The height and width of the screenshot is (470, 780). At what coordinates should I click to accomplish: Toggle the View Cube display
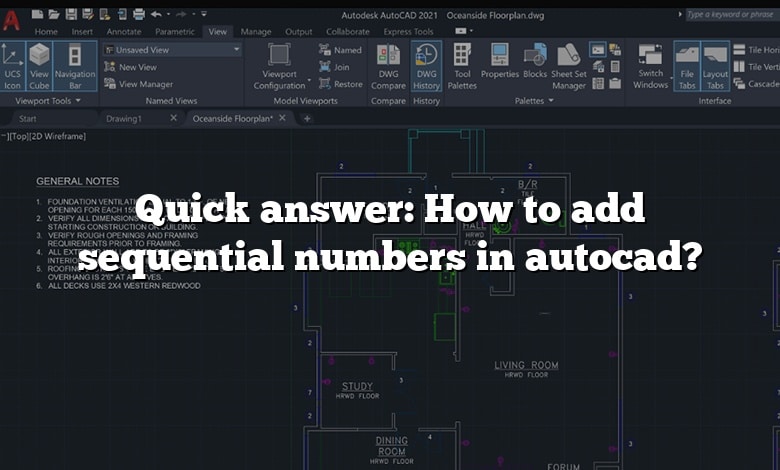coord(39,67)
